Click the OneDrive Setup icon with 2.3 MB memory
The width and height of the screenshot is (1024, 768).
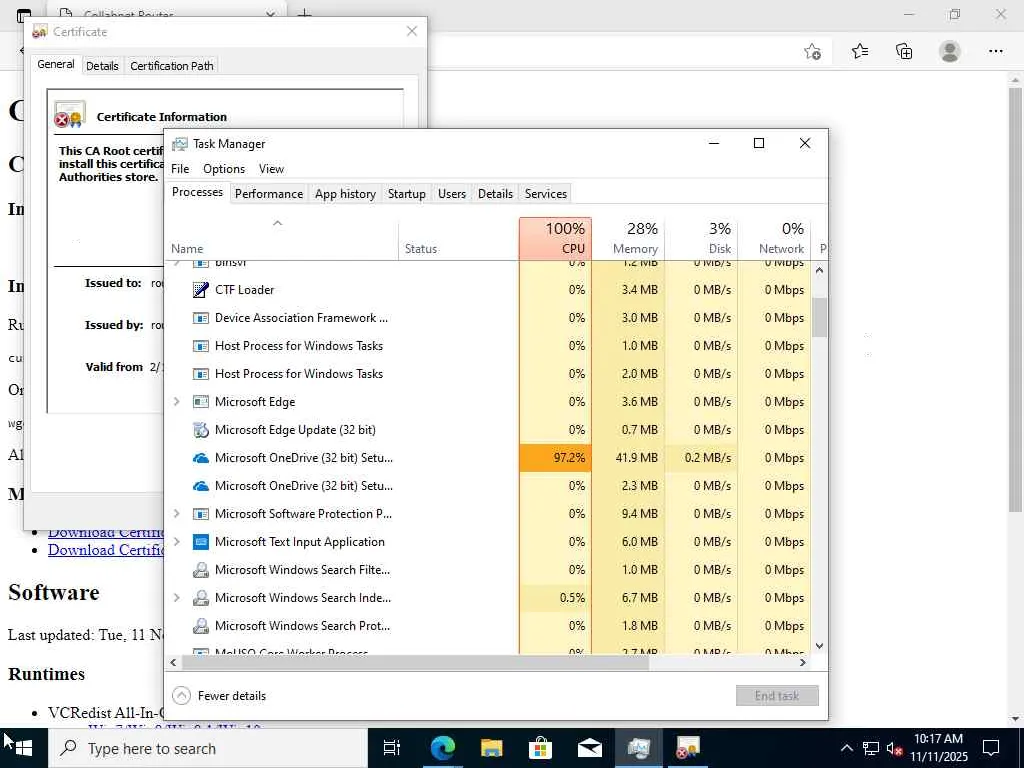point(200,486)
